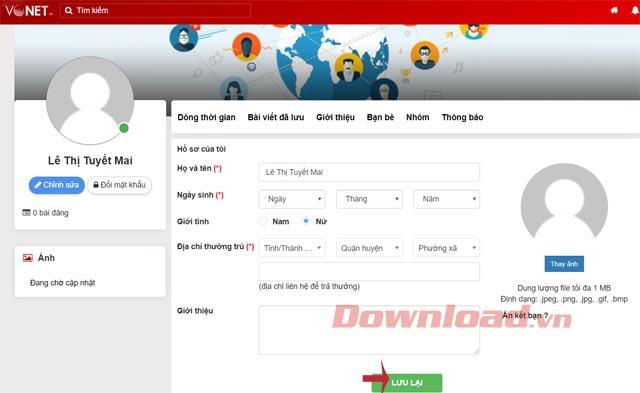Viewport: 640px width, 393px height.
Task: Click the large profile avatar on left
Action: [90, 100]
